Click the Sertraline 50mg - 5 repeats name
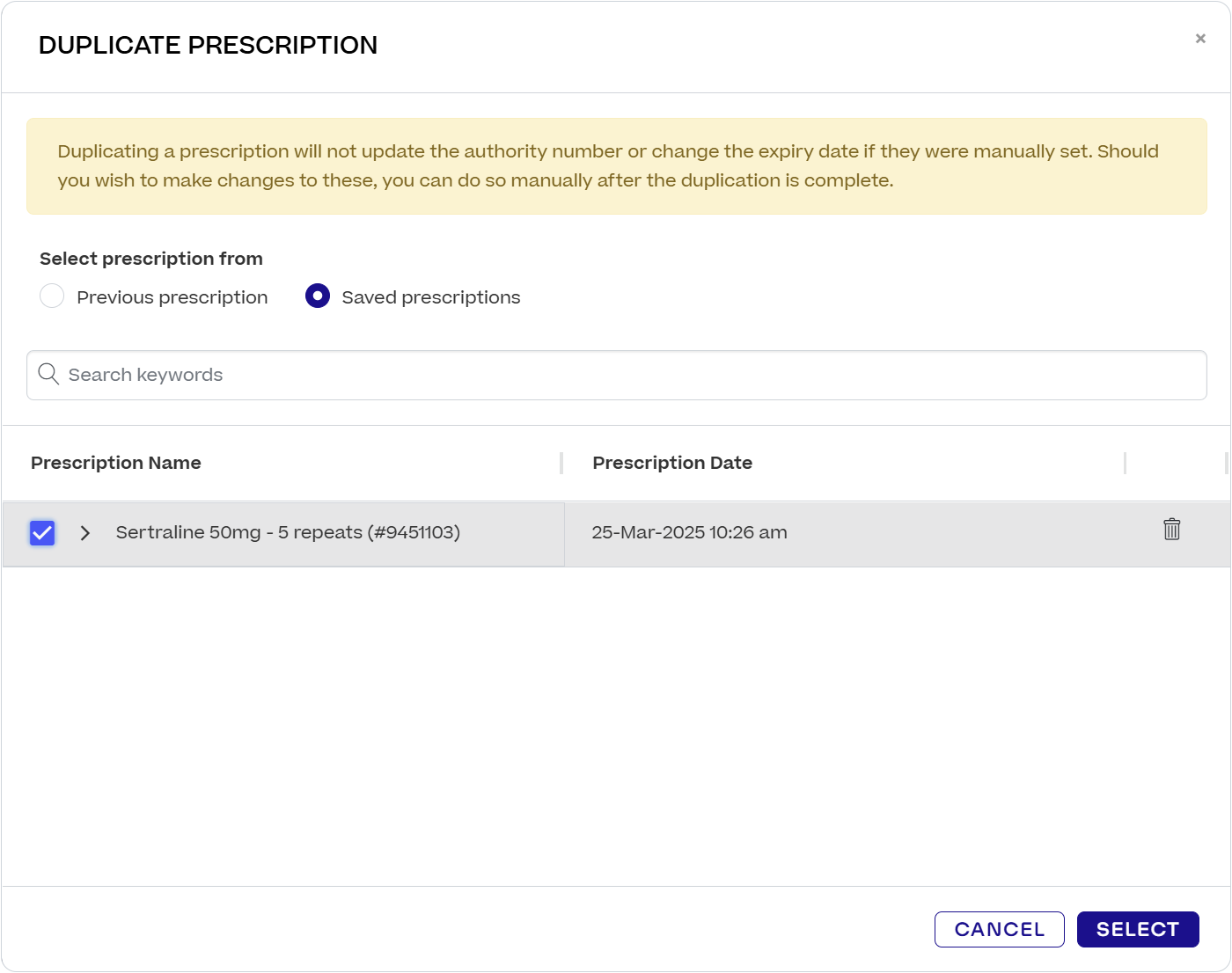Viewport: 1232px width, 973px height. pos(288,533)
